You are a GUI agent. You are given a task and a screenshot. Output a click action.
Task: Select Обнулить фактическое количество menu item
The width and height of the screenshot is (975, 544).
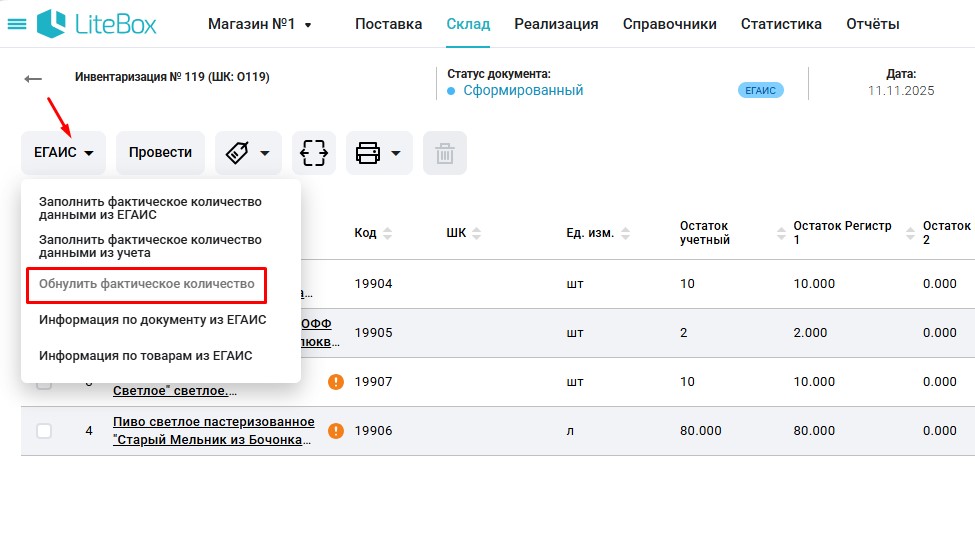[x=147, y=285]
